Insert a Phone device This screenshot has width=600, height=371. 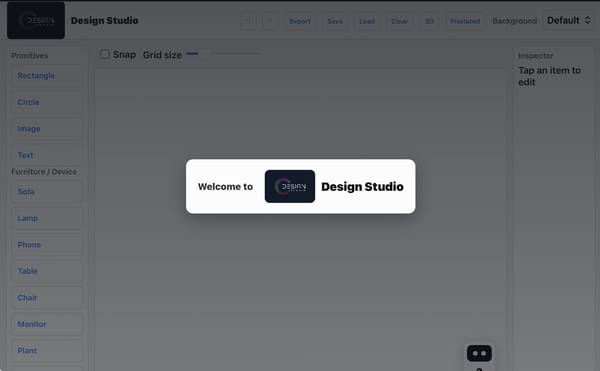[x=47, y=245]
